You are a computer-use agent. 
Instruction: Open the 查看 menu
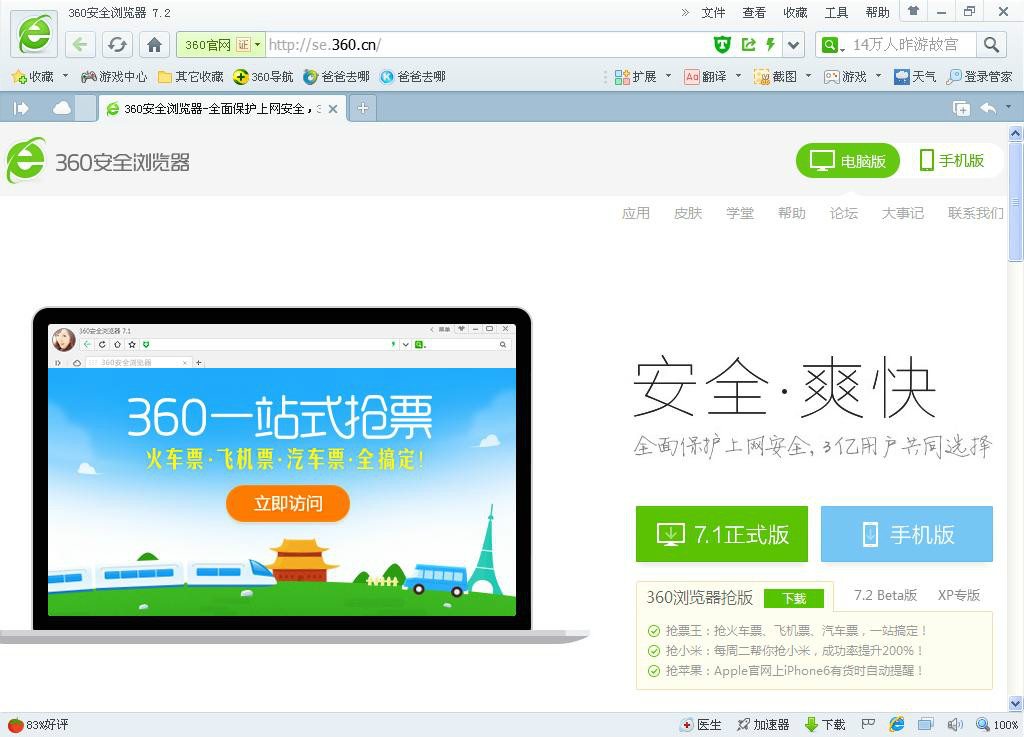[754, 12]
